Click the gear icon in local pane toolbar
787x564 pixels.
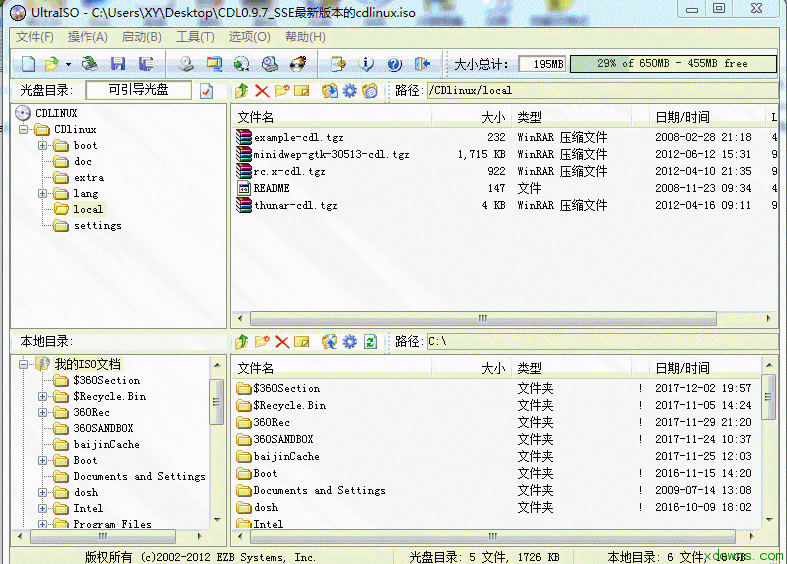coord(350,342)
